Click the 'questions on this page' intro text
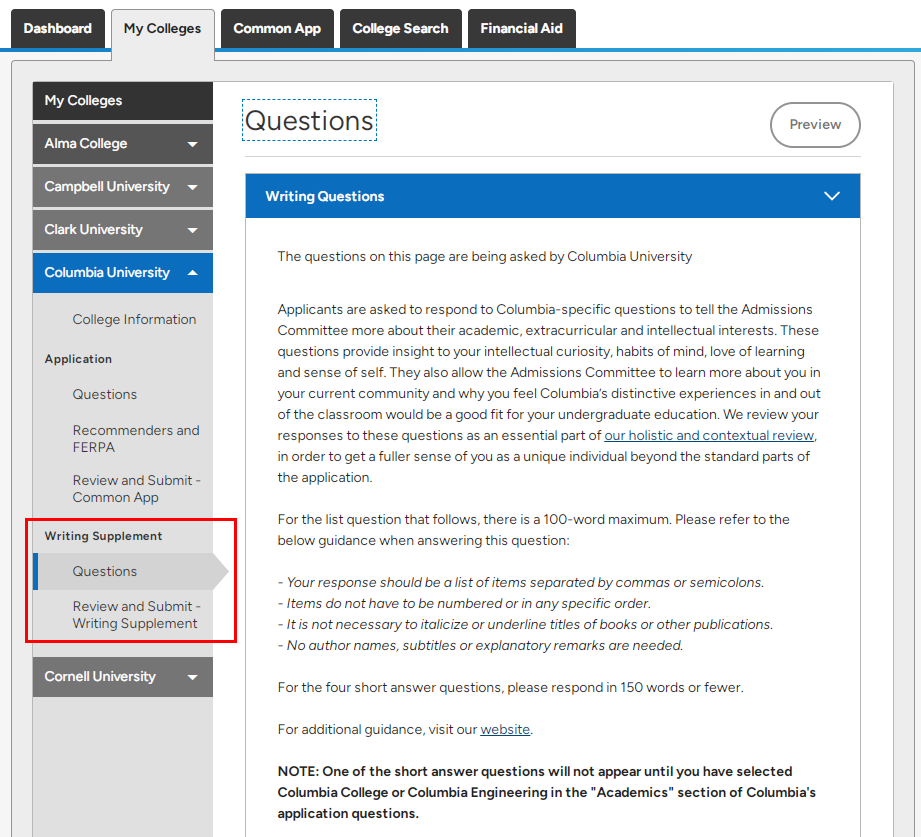The image size is (921, 837). pyautogui.click(x=485, y=257)
